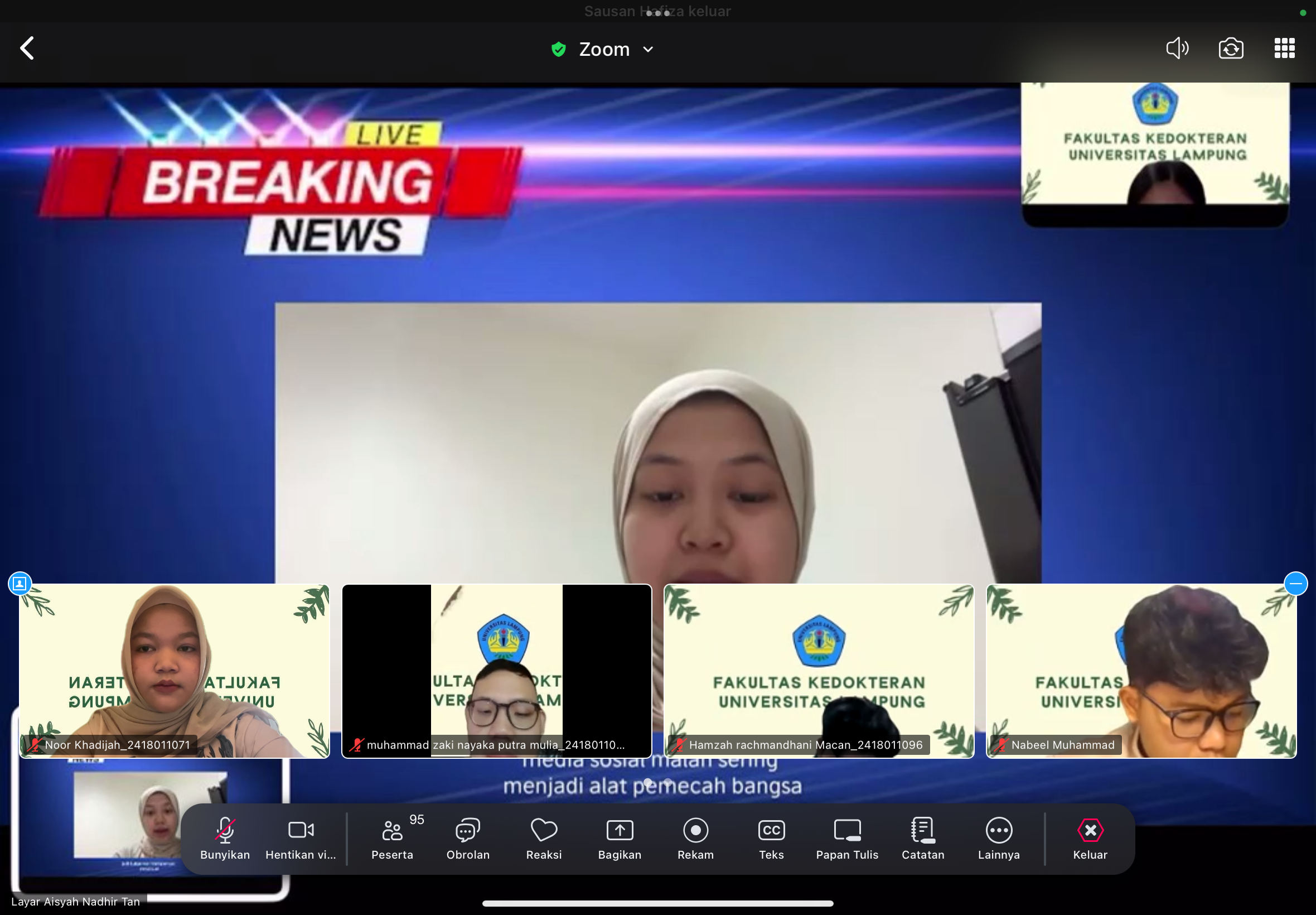Tap the iPad home indicator bar

pos(657,903)
